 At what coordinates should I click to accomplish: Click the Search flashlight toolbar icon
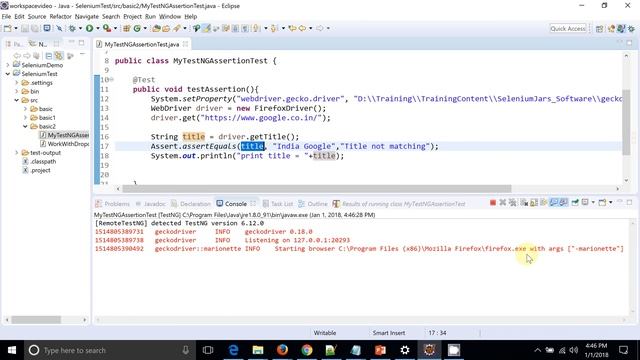pyautogui.click(x=176, y=28)
